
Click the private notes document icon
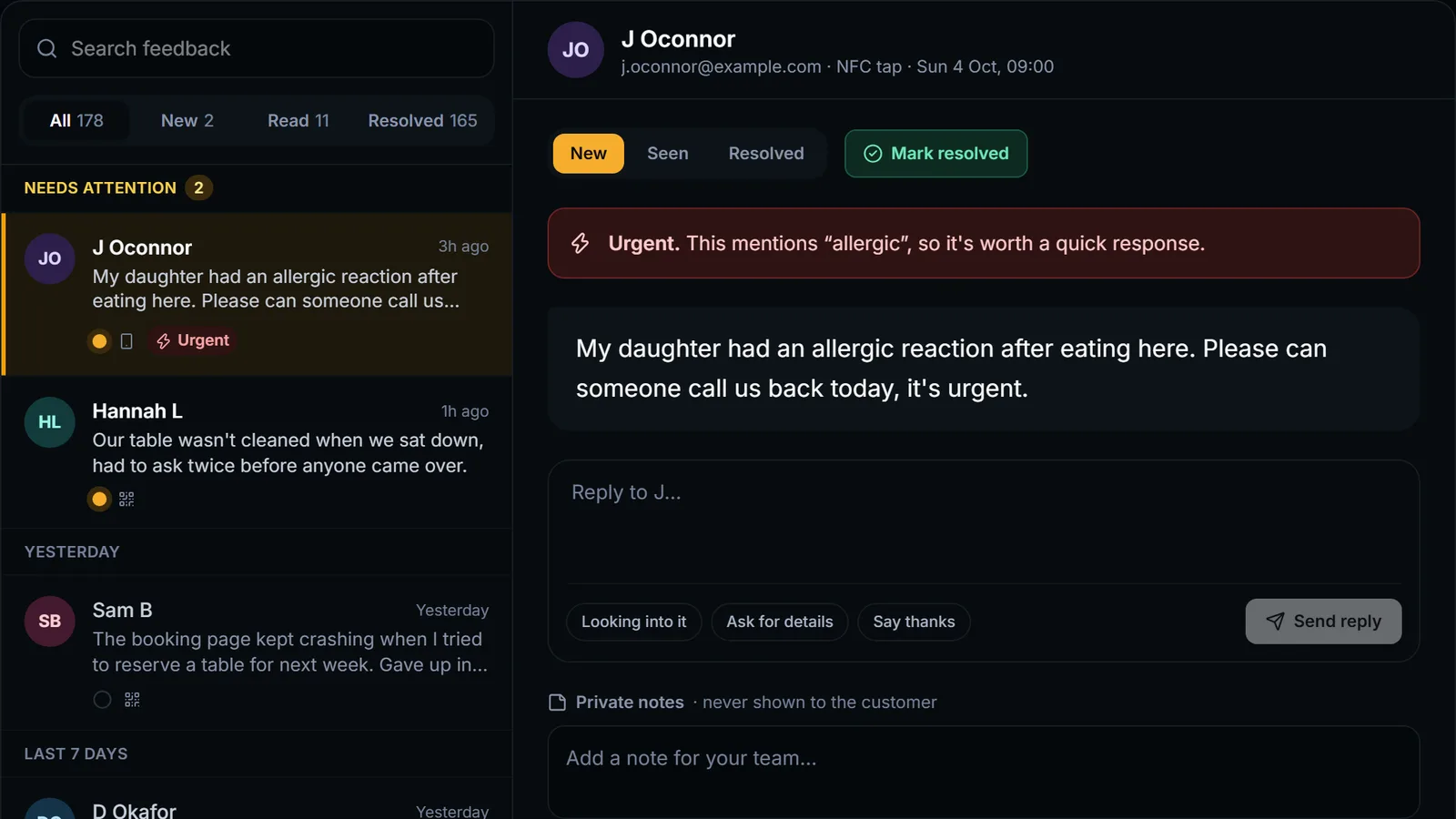(558, 703)
